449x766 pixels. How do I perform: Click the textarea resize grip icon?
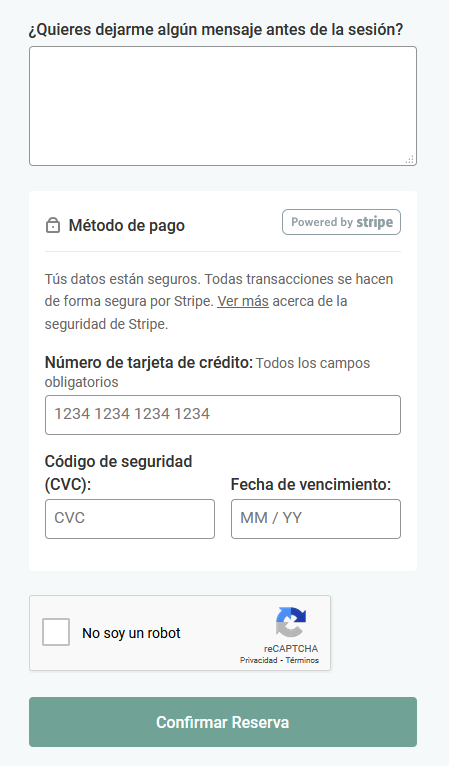(x=410, y=159)
